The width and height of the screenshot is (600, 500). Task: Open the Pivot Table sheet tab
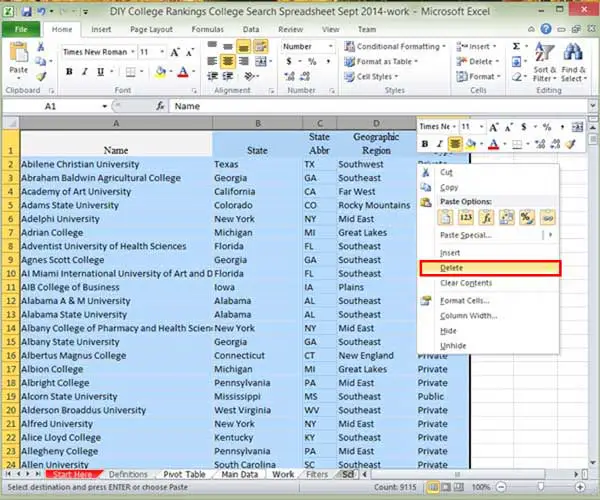[x=184, y=474]
